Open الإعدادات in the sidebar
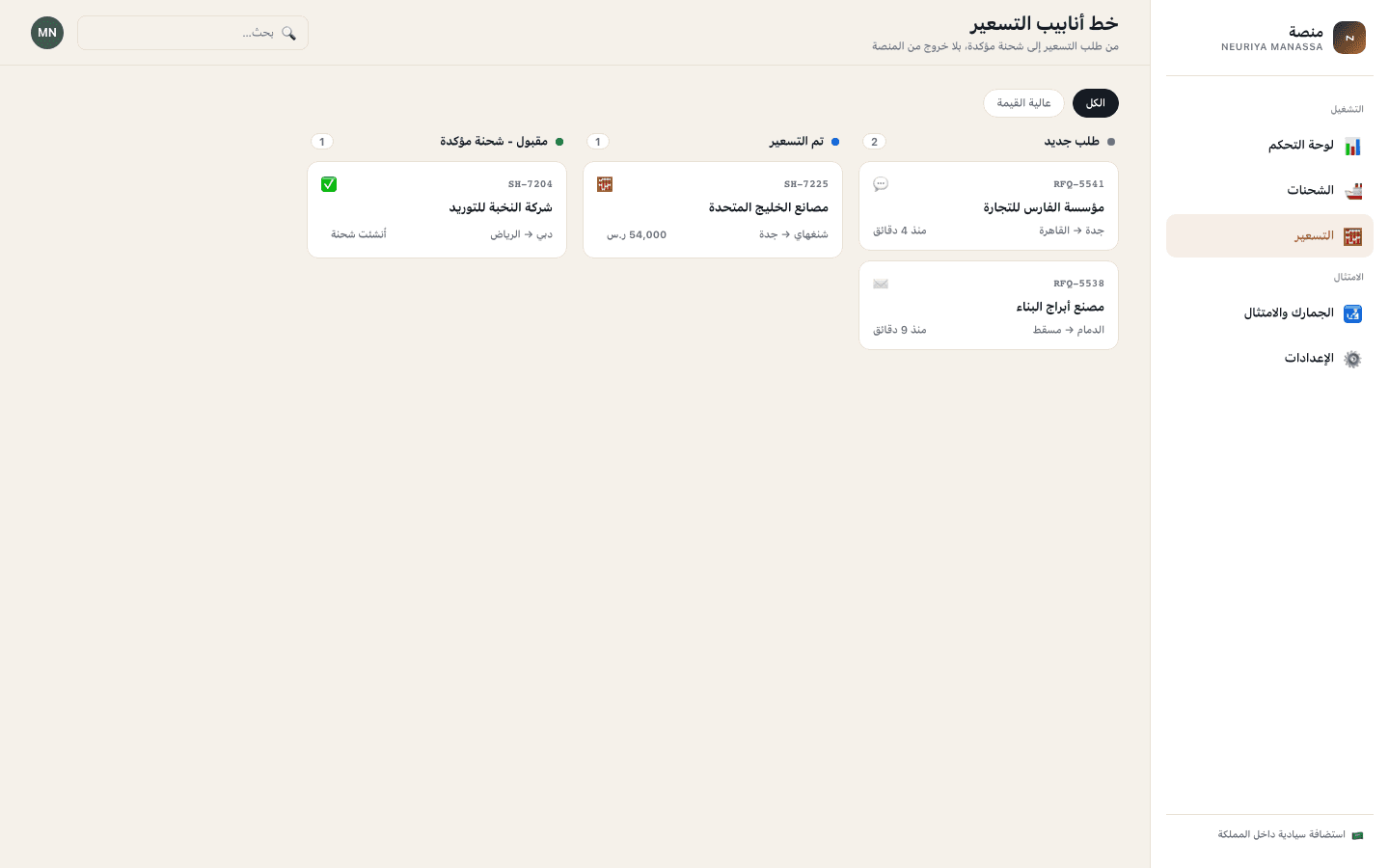This screenshot has width=1389, height=868. click(x=1269, y=359)
